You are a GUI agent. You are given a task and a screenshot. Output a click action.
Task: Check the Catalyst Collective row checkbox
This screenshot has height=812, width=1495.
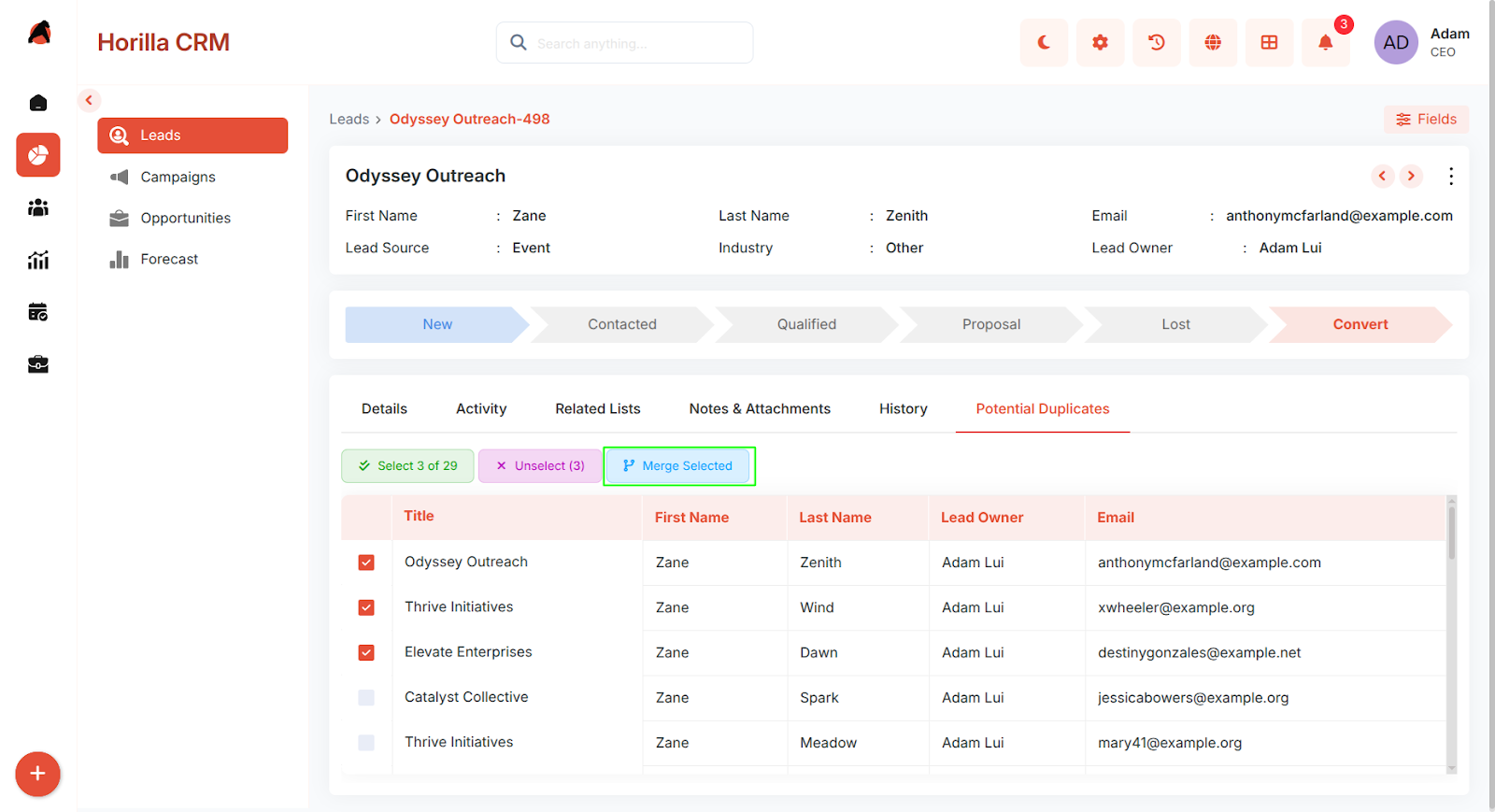[x=366, y=697]
